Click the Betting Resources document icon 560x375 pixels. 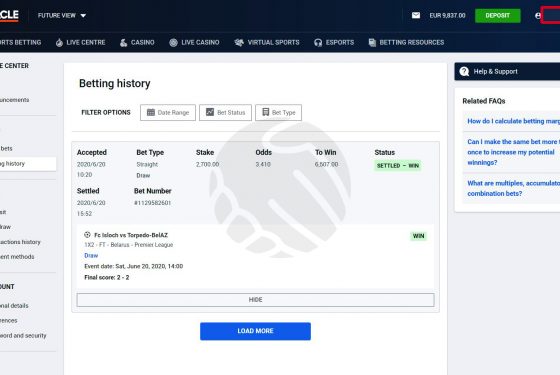pyautogui.click(x=372, y=42)
